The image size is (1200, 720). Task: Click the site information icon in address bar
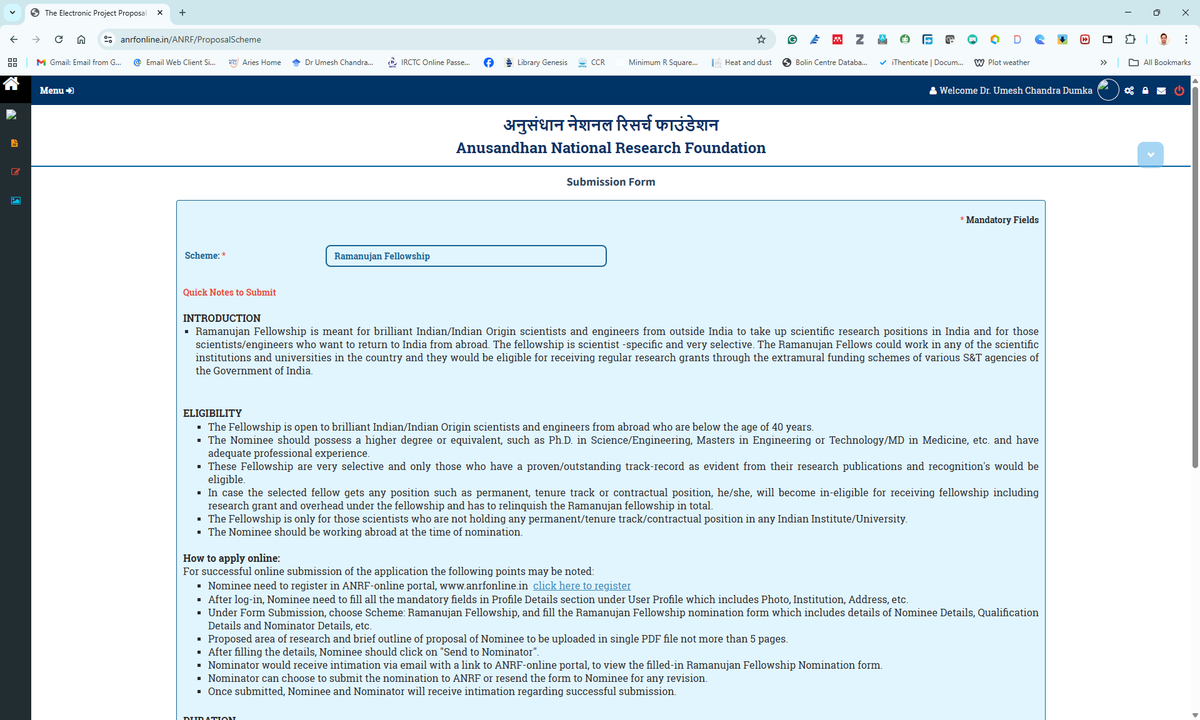108,39
